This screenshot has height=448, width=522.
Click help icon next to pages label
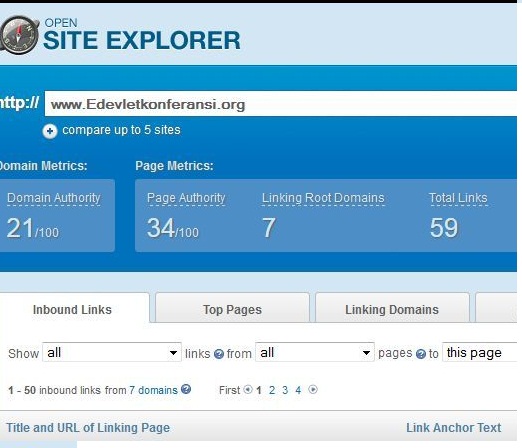coord(421,354)
